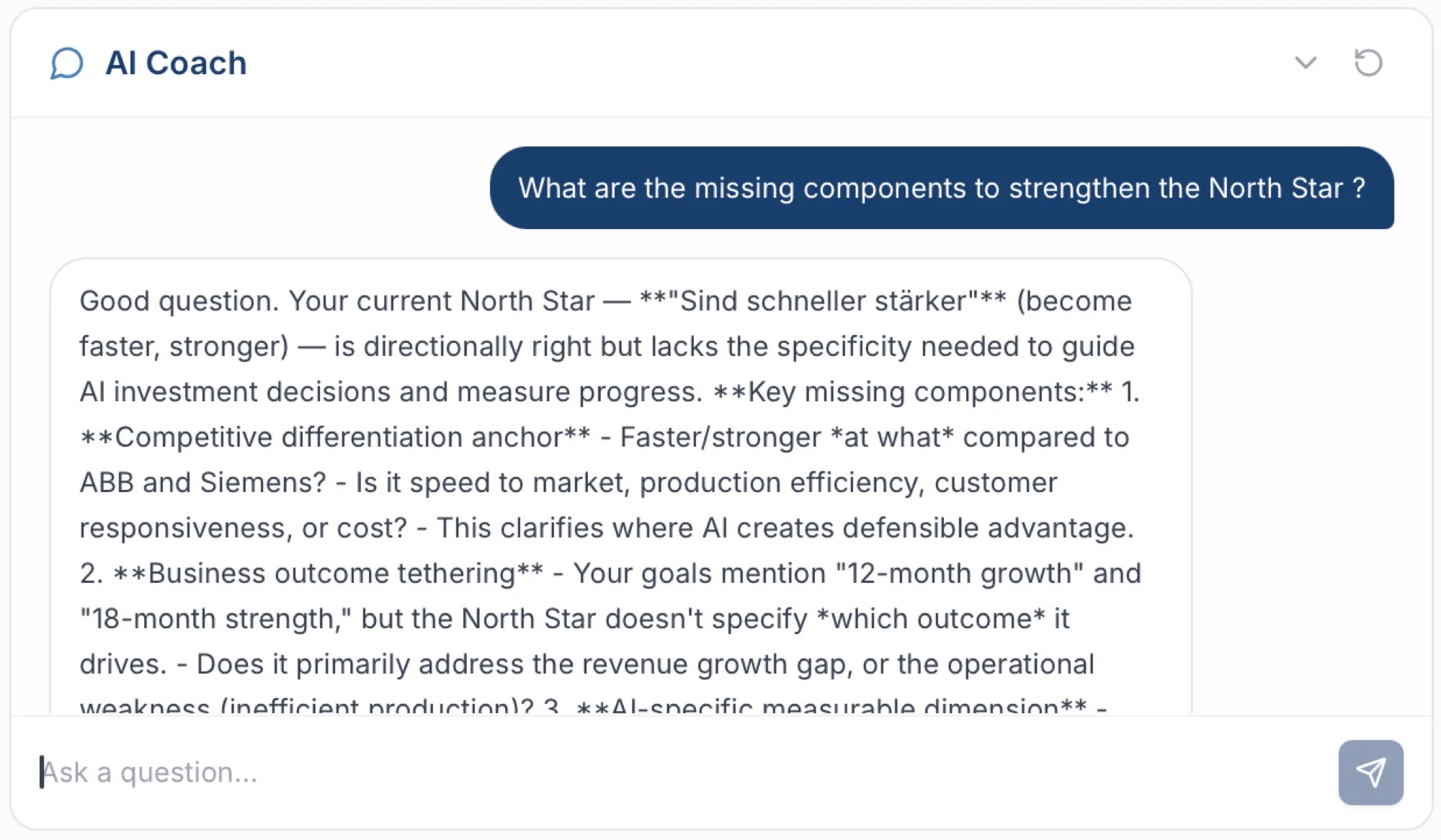Click the "which outcome" emphasized text
Viewport: 1441px width, 840px height.
(x=932, y=619)
